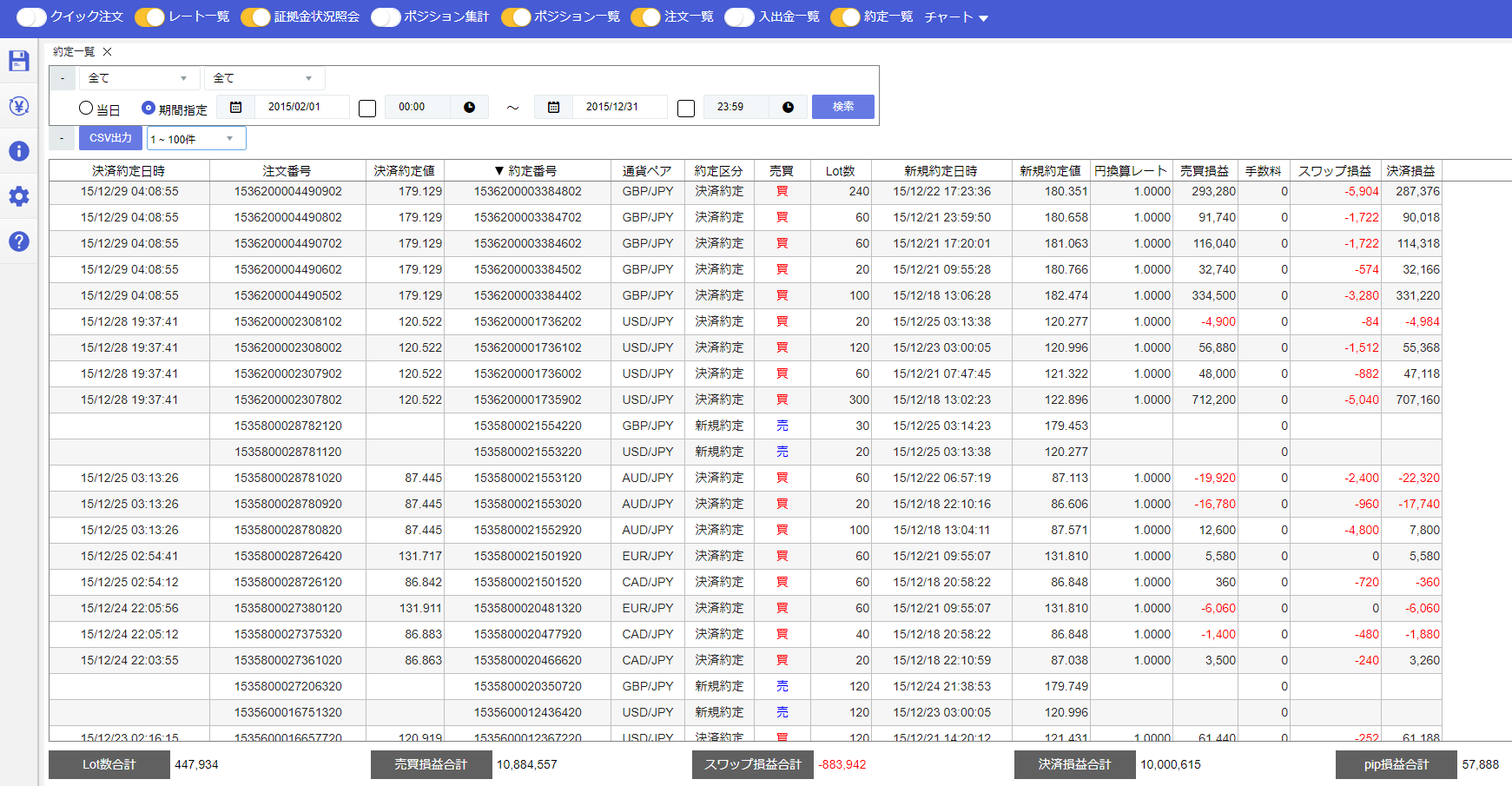The height and width of the screenshot is (786, 1512).
Task: Sort by Lot数 column header
Action: 841,171
